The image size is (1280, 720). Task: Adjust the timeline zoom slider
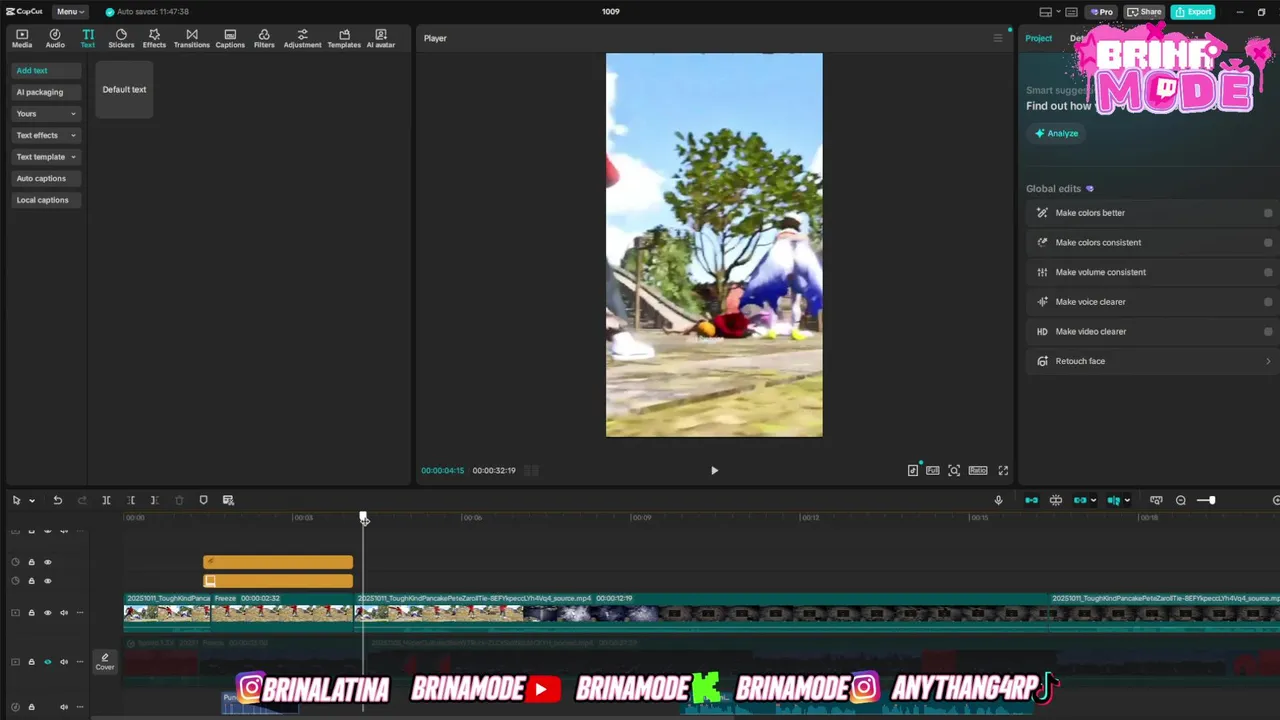pyautogui.click(x=1212, y=500)
